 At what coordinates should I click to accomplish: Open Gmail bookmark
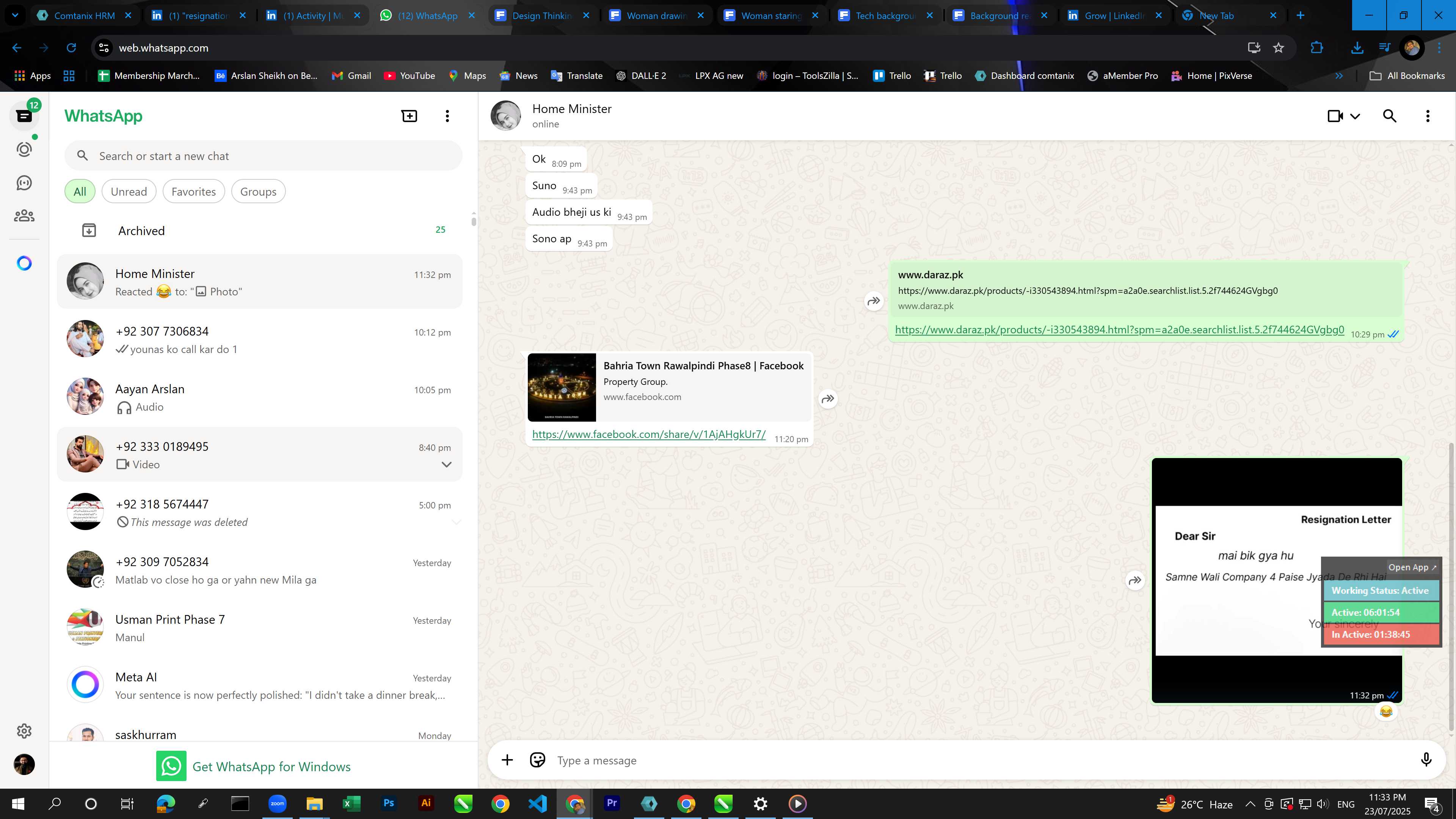351,76
